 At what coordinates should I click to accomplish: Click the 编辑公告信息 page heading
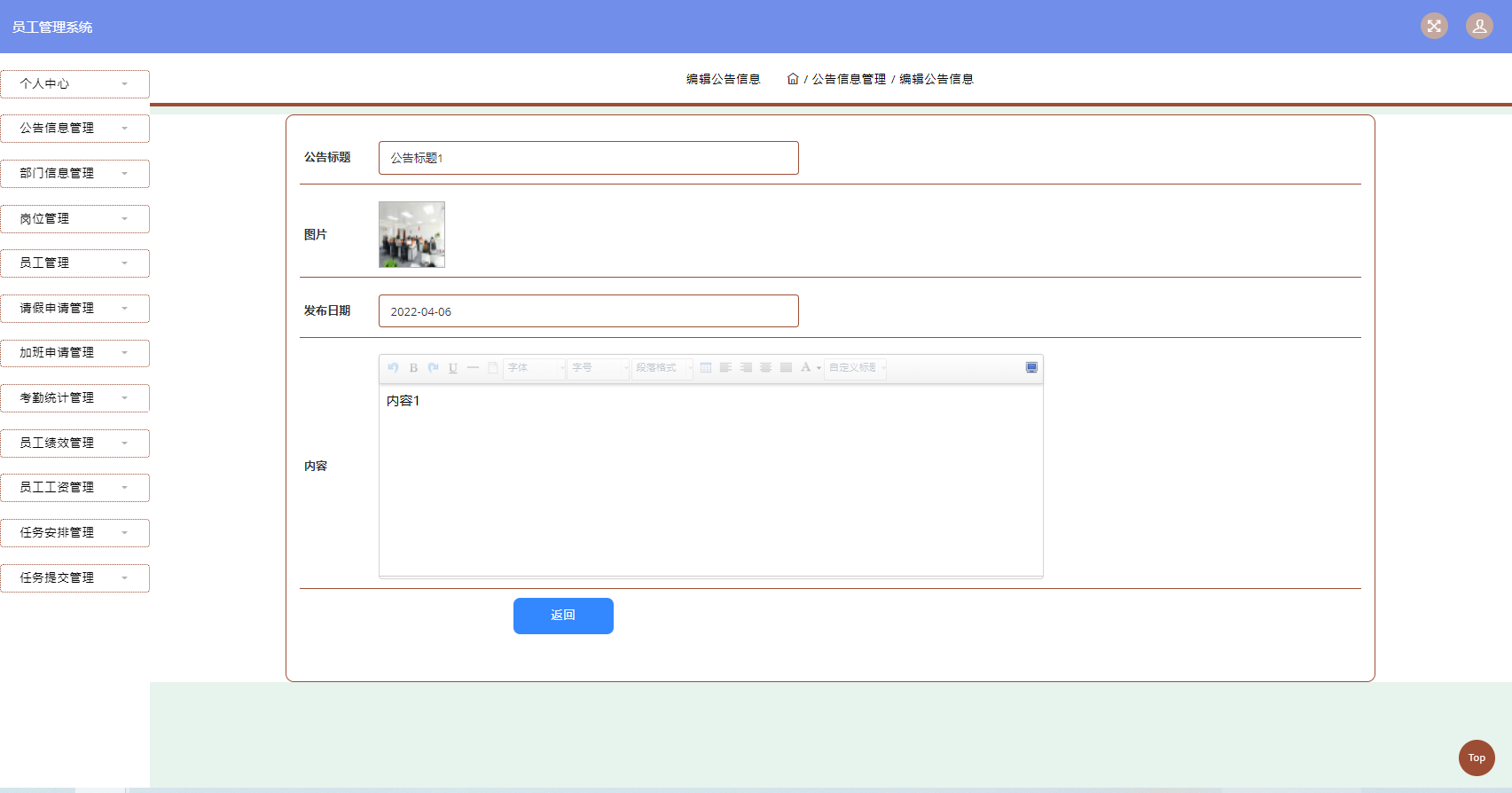point(724,79)
